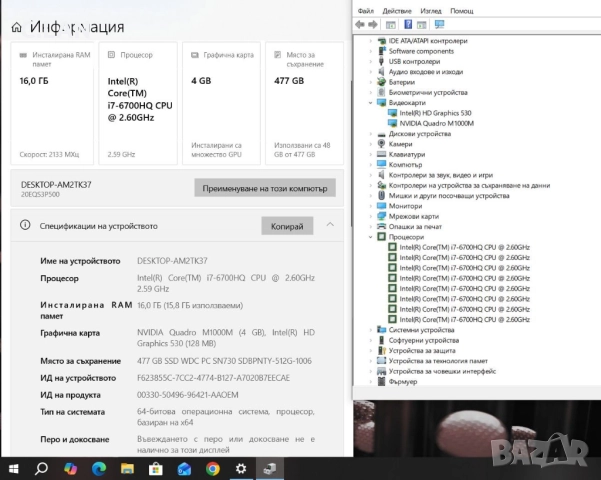Go to Settings home icon
Image resolution: width=601 pixels, height=480 pixels.
16,27
